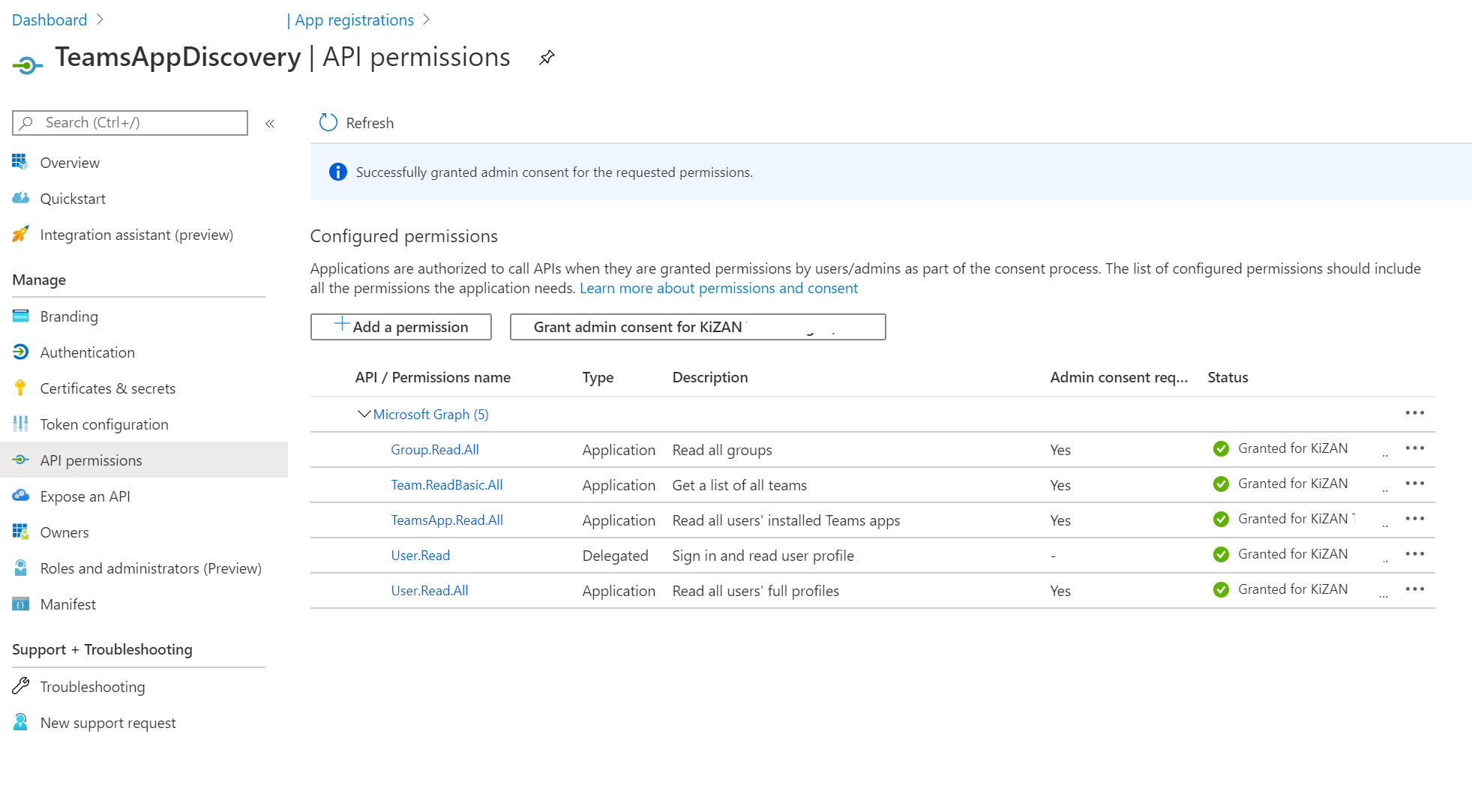Open more options for Team.ReadBasic.All row
The image size is (1472, 812).
coord(1415,484)
